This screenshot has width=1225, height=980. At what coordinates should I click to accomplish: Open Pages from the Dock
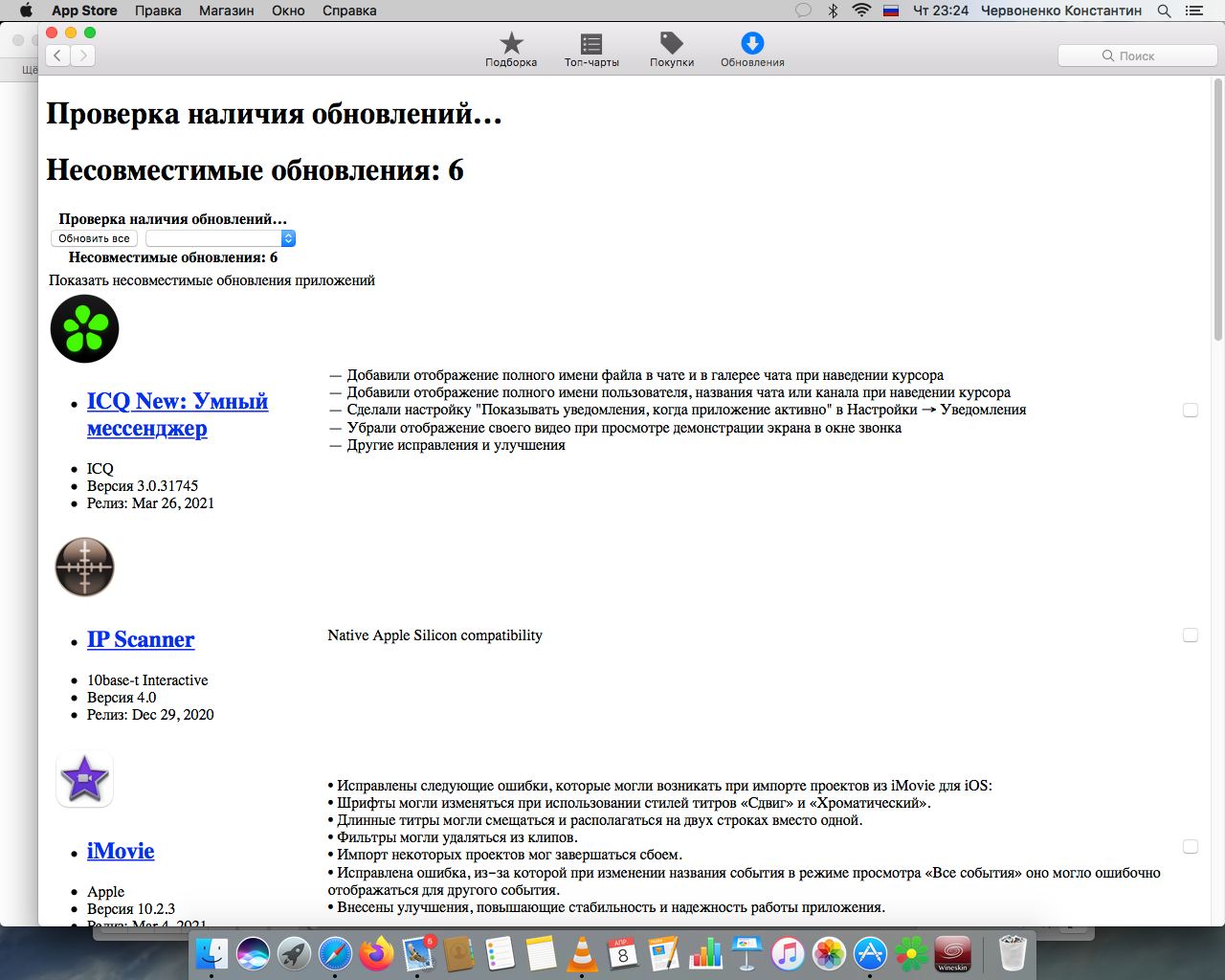pos(664,954)
